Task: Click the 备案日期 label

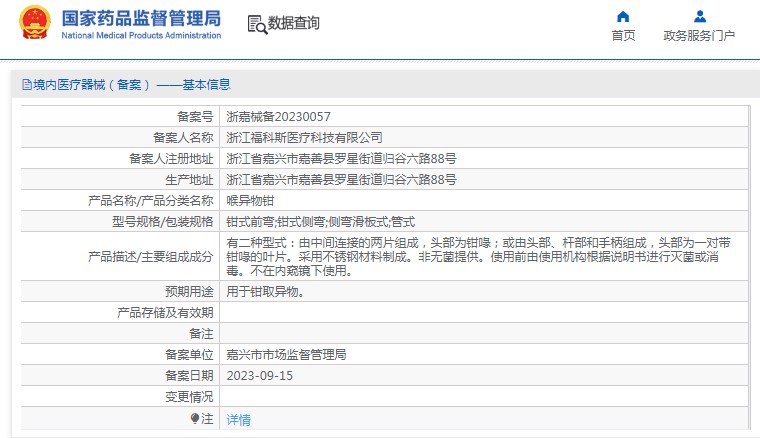Action: click(x=189, y=376)
